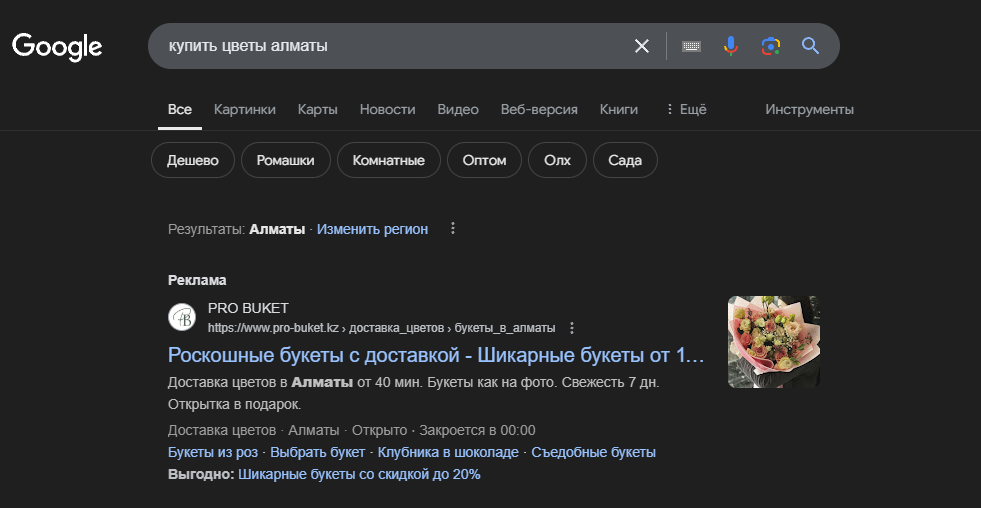The image size is (981, 508).
Task: Click the Закроется в 00:00 text
Action: (477, 430)
